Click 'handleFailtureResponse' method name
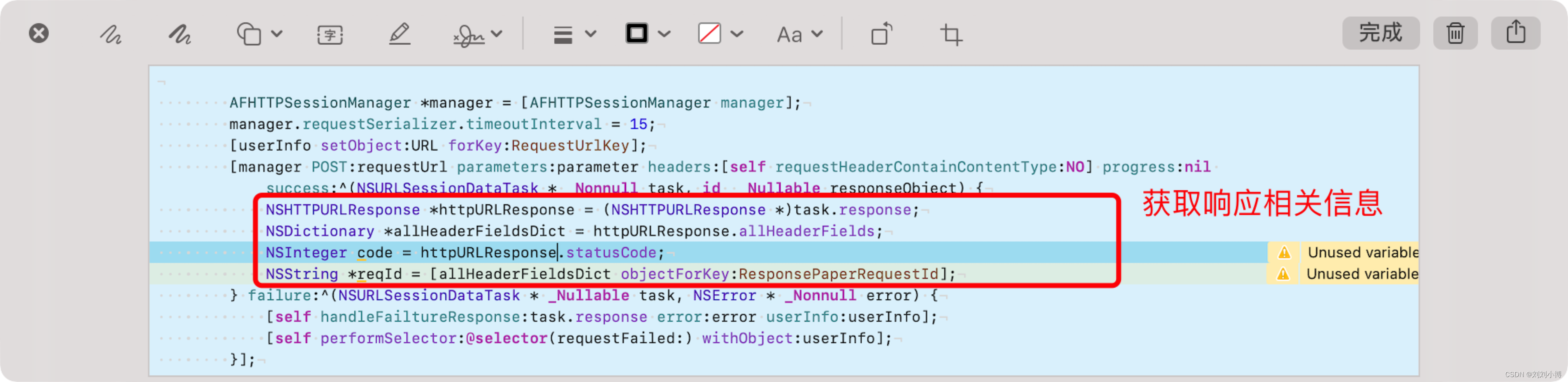 [420, 318]
